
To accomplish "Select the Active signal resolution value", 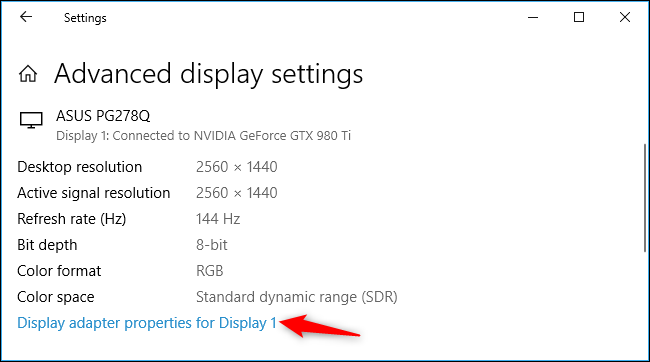I will [237, 193].
